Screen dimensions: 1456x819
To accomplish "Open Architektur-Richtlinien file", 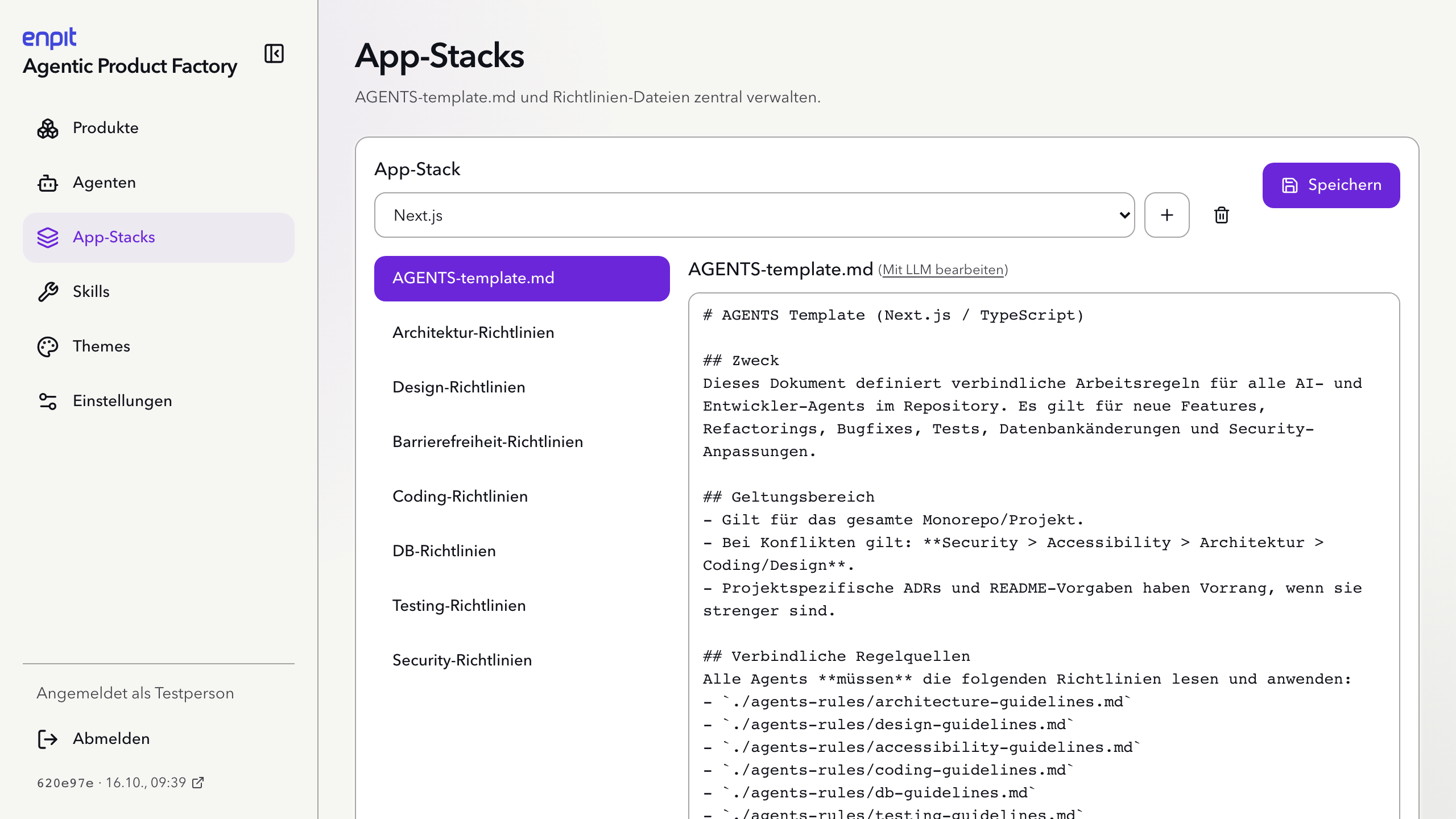I will click(x=522, y=333).
